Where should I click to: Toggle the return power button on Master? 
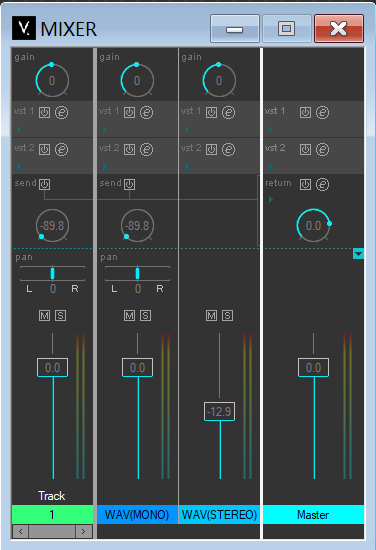click(x=306, y=185)
